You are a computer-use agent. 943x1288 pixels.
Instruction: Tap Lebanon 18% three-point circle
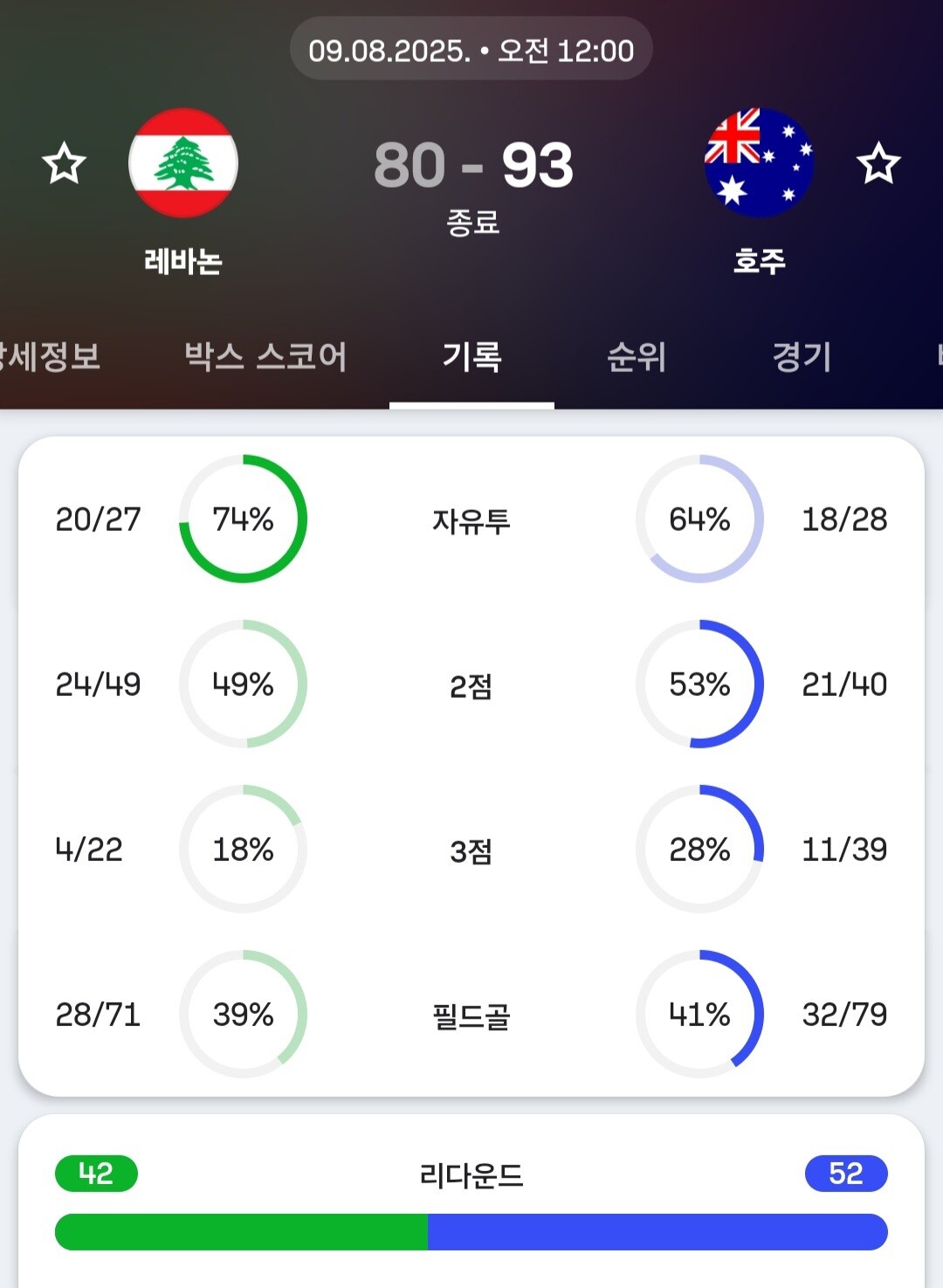[243, 849]
